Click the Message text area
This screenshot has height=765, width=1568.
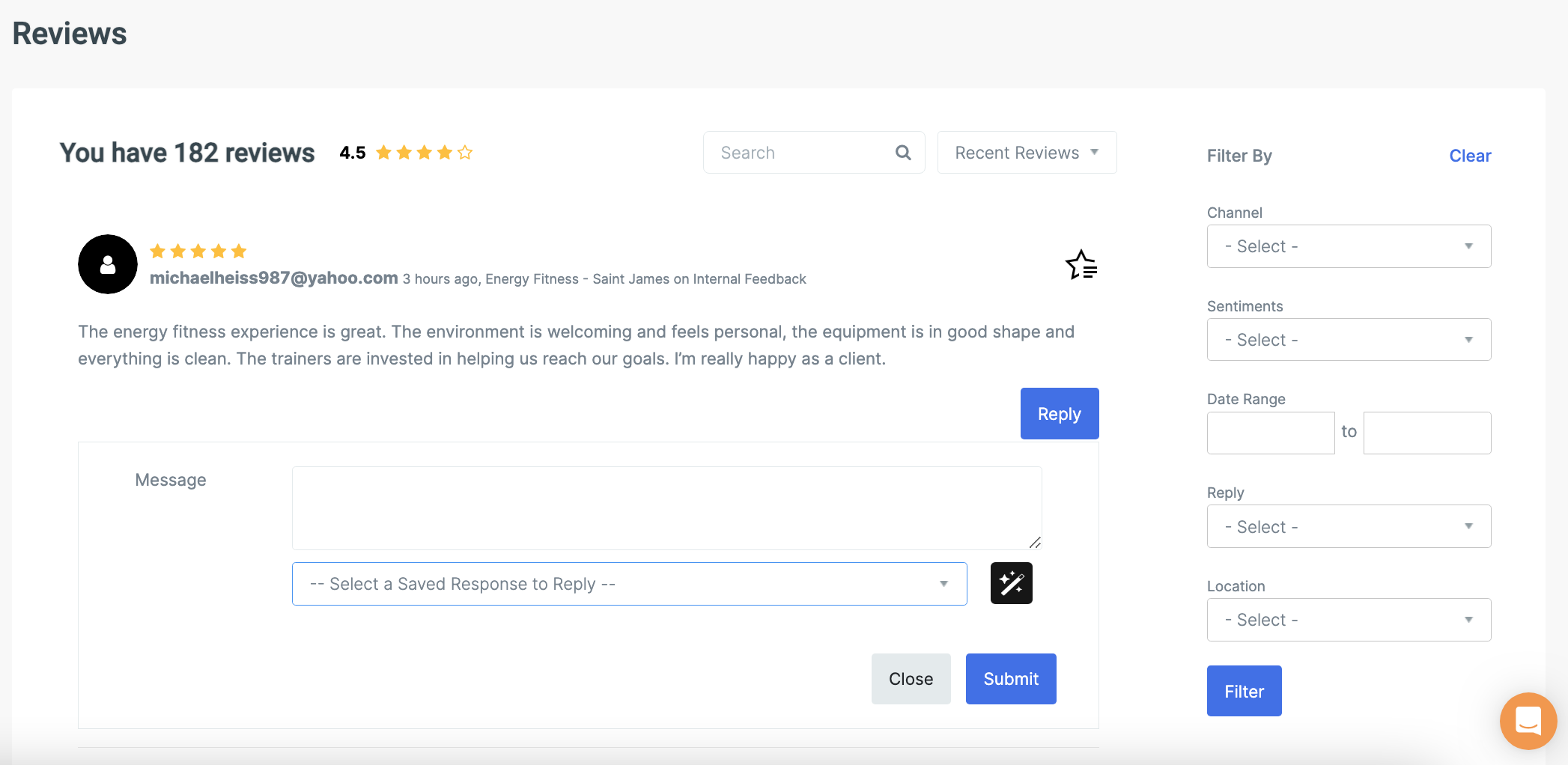pos(666,508)
